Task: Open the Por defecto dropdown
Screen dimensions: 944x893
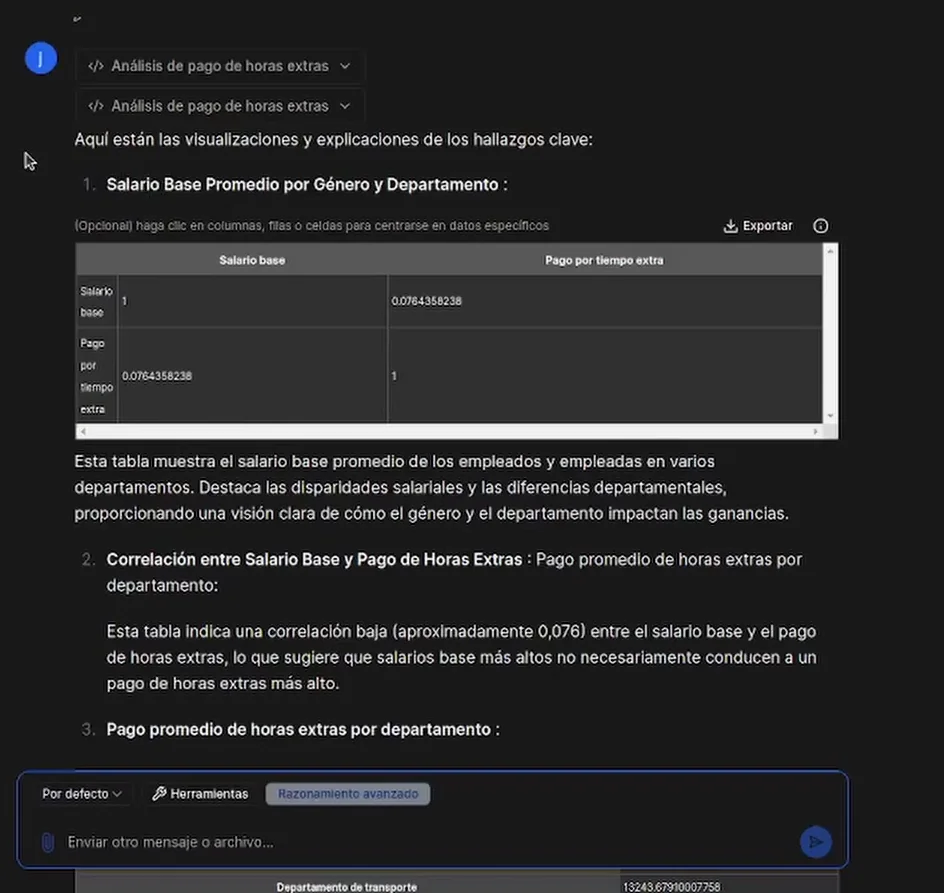Action: [x=82, y=794]
